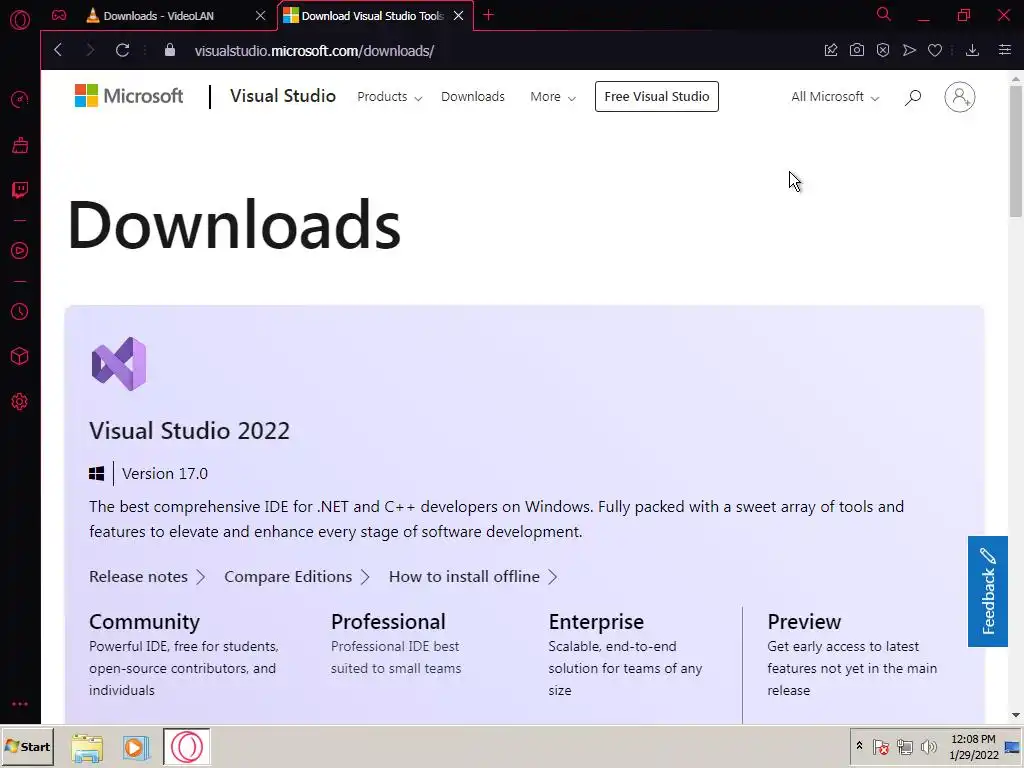
Task: Open GX Corner gamepad icon
Action: (59, 15)
